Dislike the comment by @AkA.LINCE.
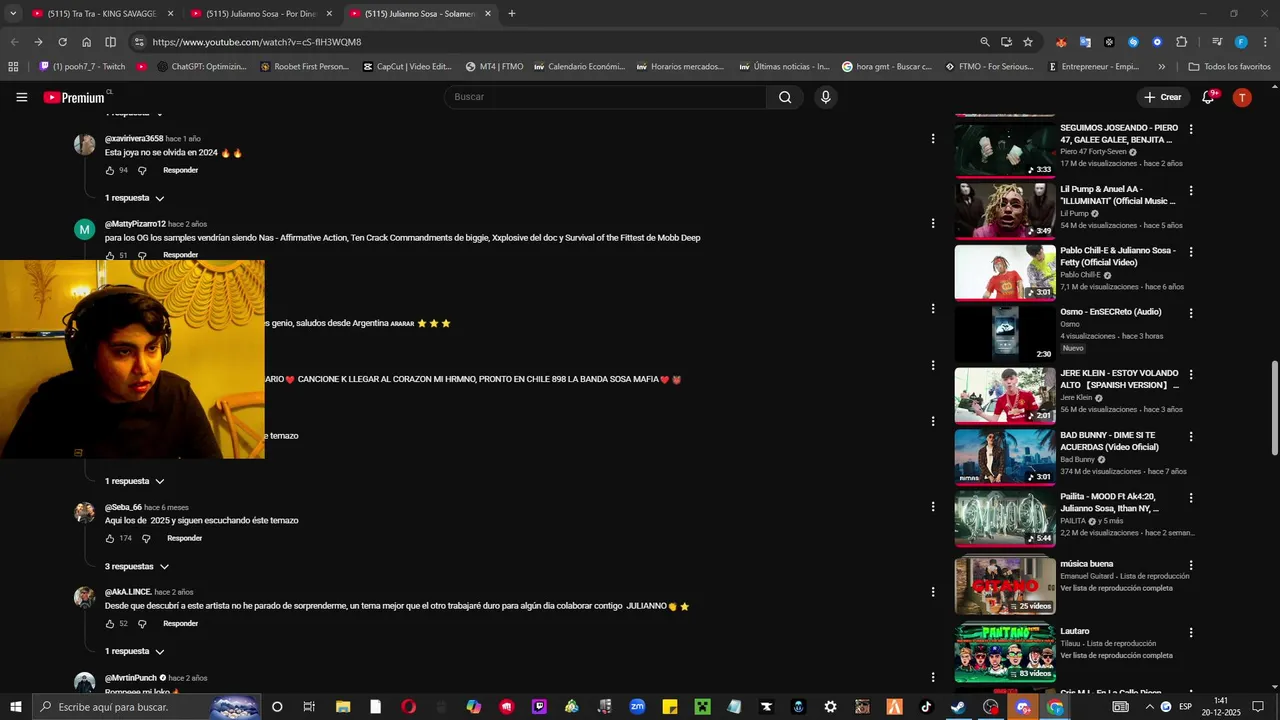Image resolution: width=1280 pixels, height=720 pixels. (x=142, y=623)
